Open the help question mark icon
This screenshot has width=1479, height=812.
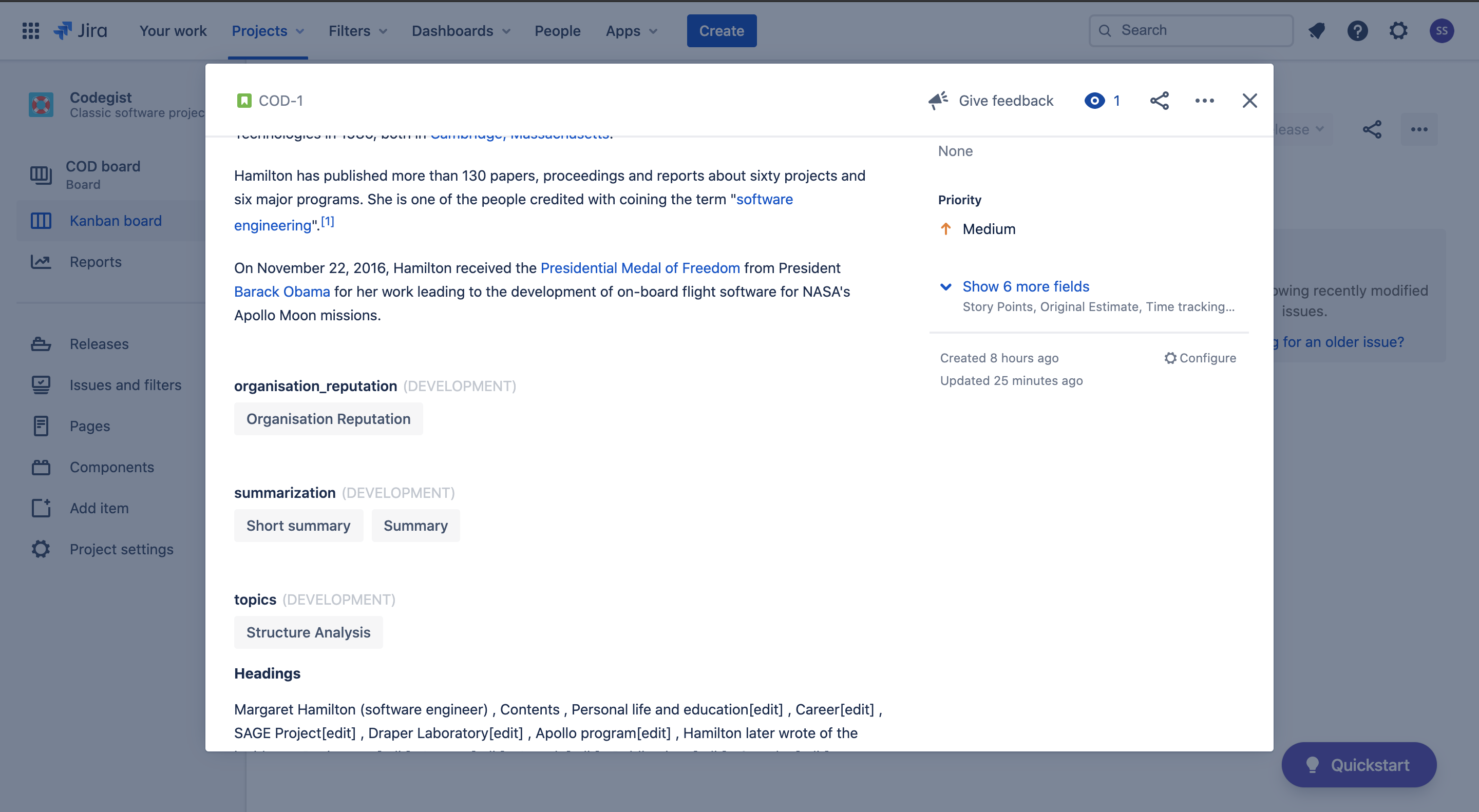1357,30
